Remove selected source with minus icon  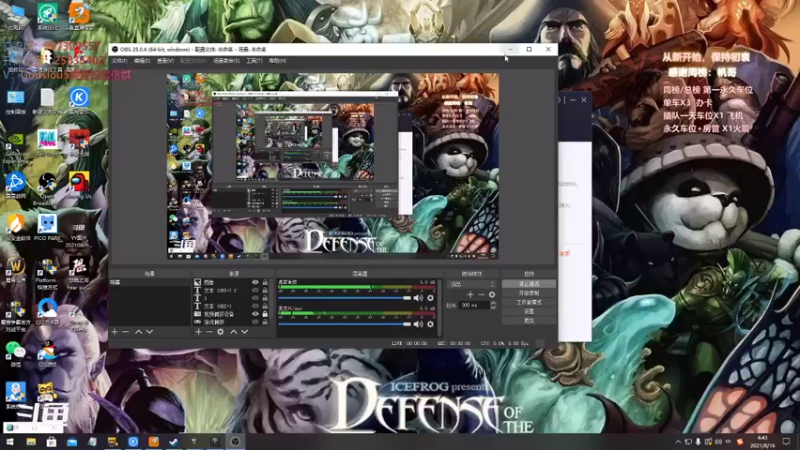coord(209,332)
